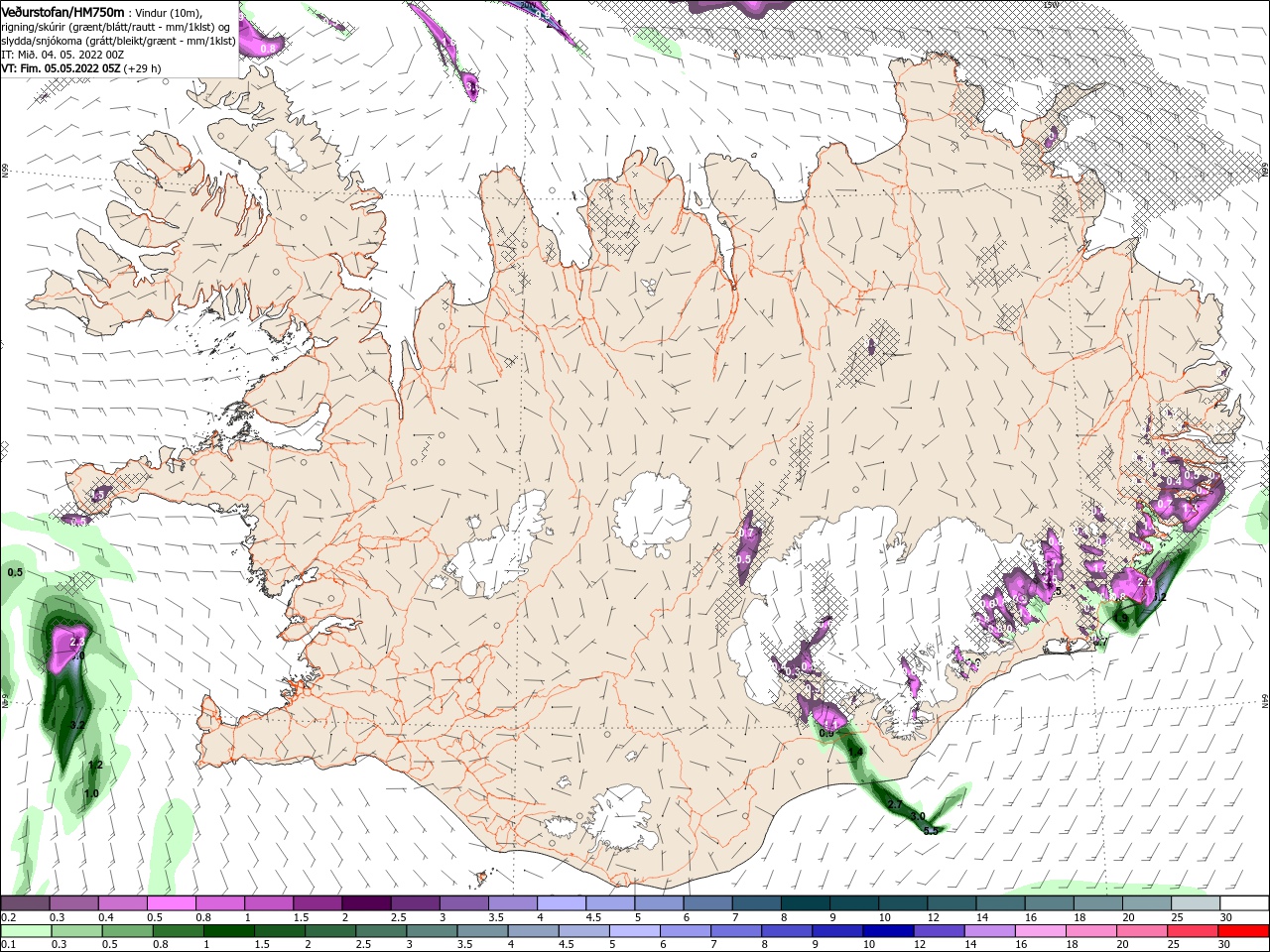This screenshot has height=952, width=1270.
Task: Click the deep navy 10–12 swatch in lower legend row
Action: 887,931
